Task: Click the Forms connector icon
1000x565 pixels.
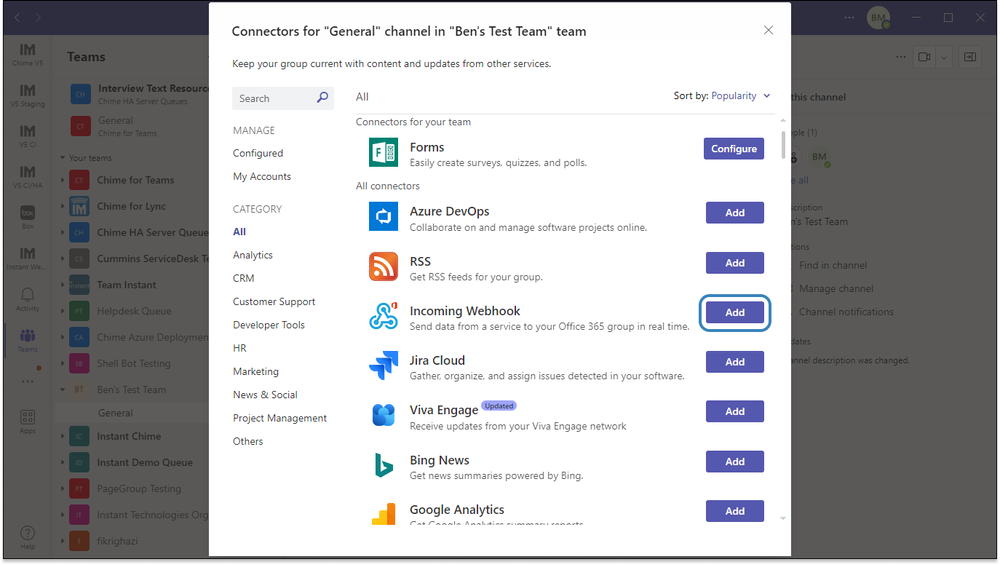Action: coord(383,152)
